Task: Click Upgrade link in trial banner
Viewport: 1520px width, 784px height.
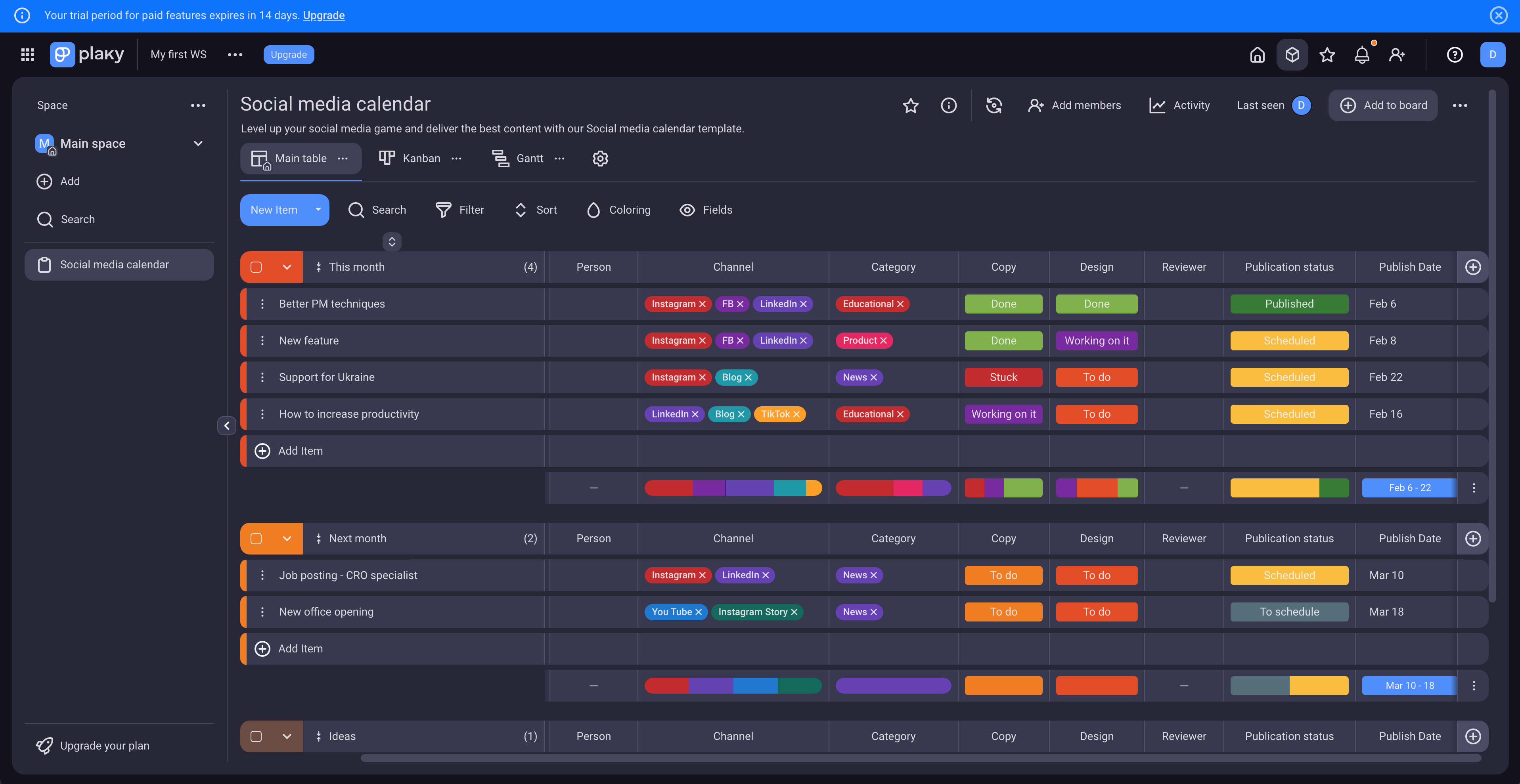Action: pyautogui.click(x=324, y=15)
